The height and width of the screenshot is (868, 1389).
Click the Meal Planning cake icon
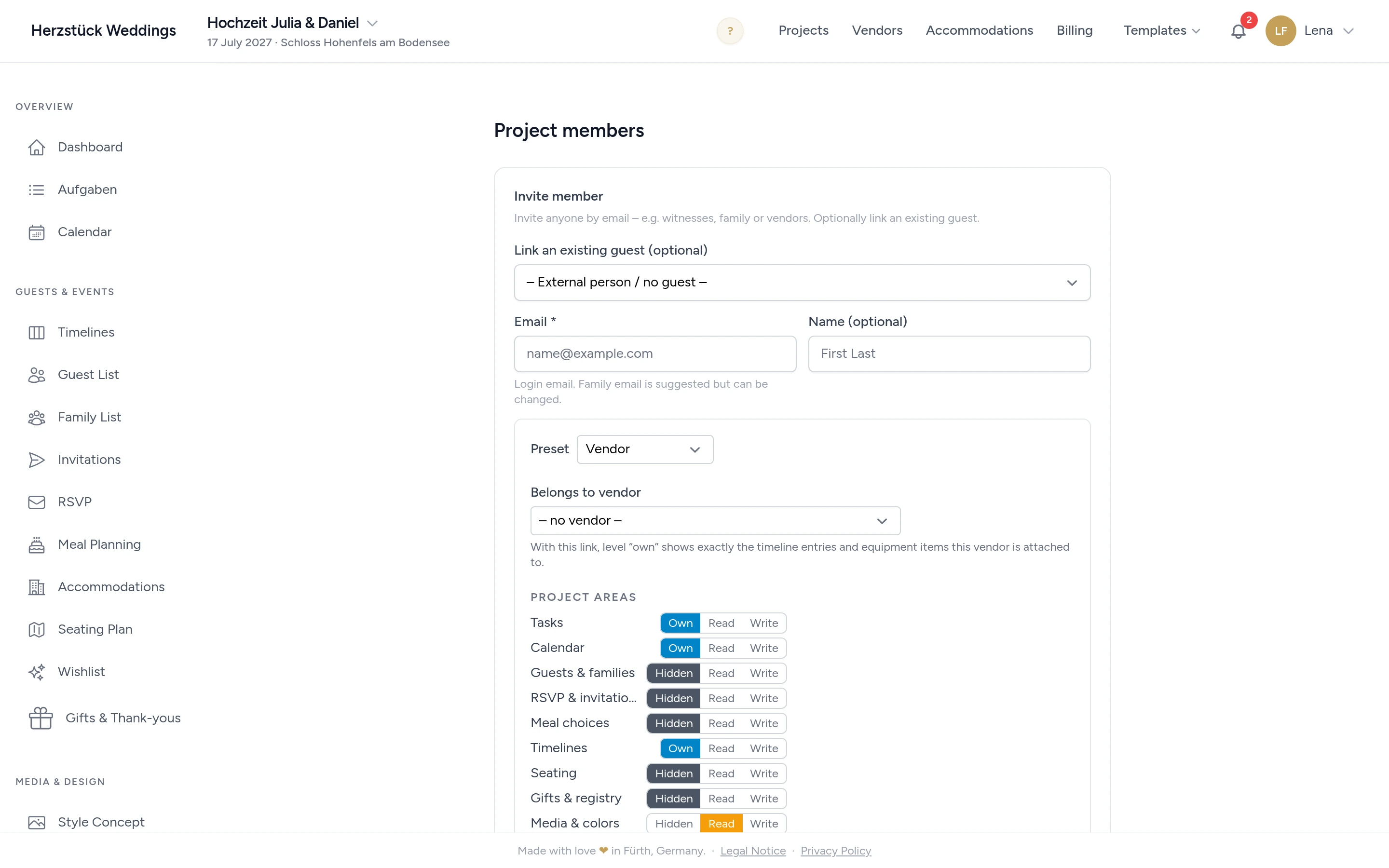(36, 545)
